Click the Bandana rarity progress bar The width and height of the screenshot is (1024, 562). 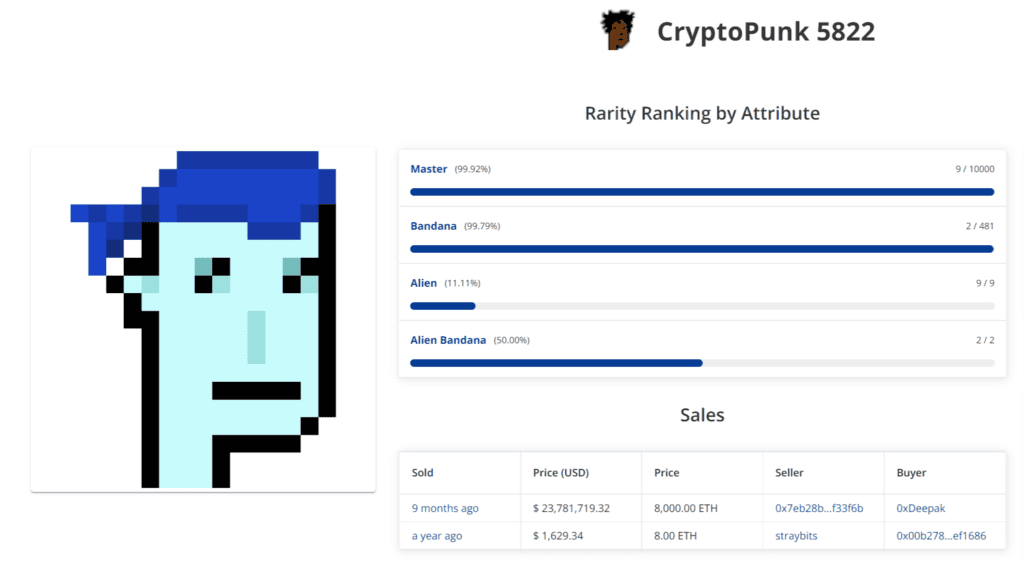(702, 249)
